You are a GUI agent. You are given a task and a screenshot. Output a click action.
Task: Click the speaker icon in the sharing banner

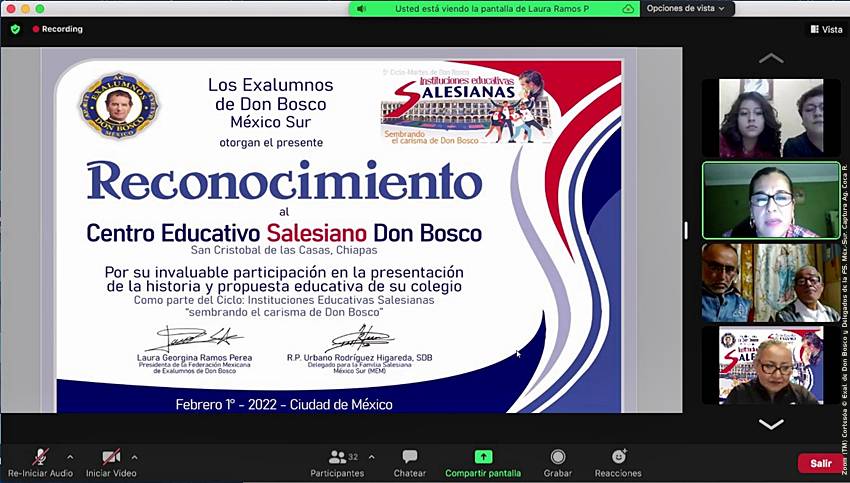pos(361,8)
